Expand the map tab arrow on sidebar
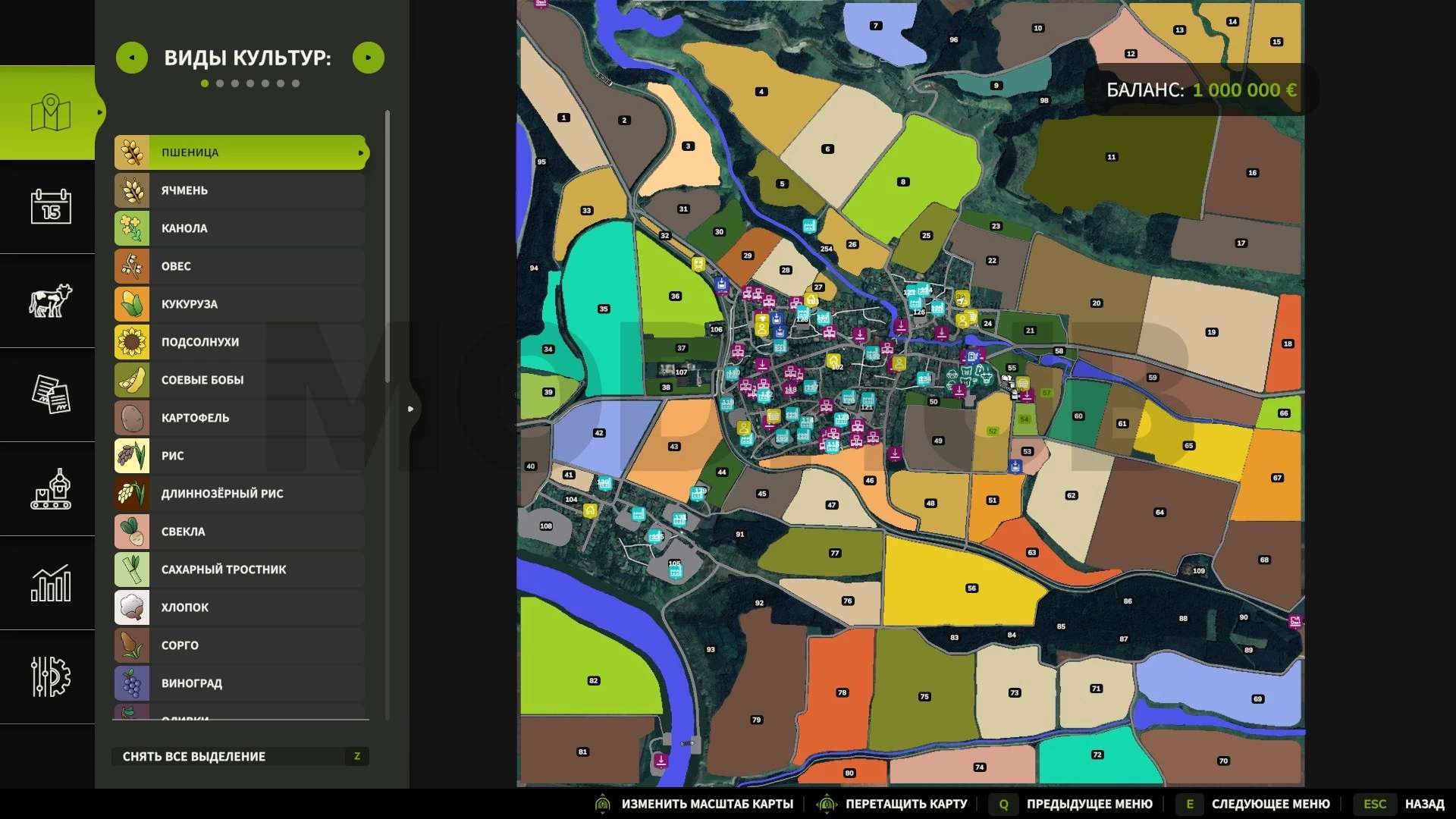 coord(99,113)
